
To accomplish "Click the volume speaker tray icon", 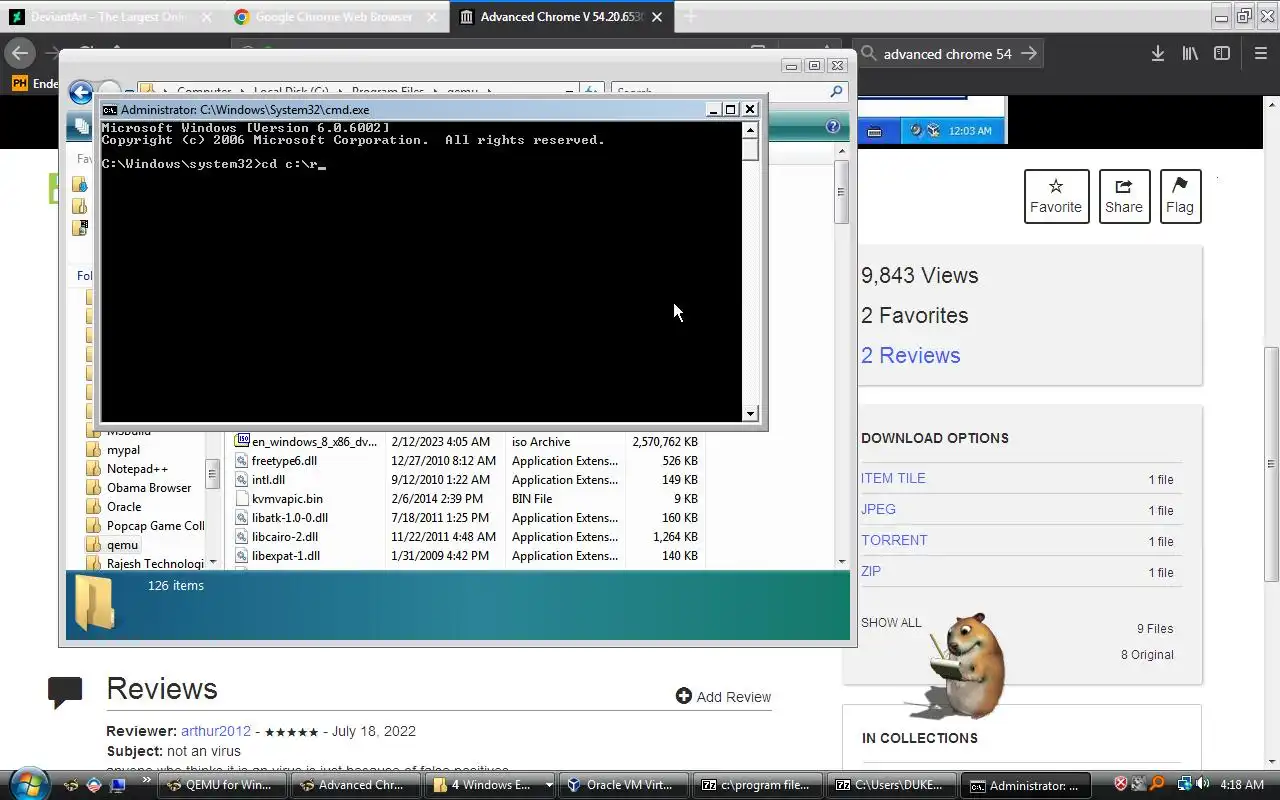I will [x=1202, y=784].
